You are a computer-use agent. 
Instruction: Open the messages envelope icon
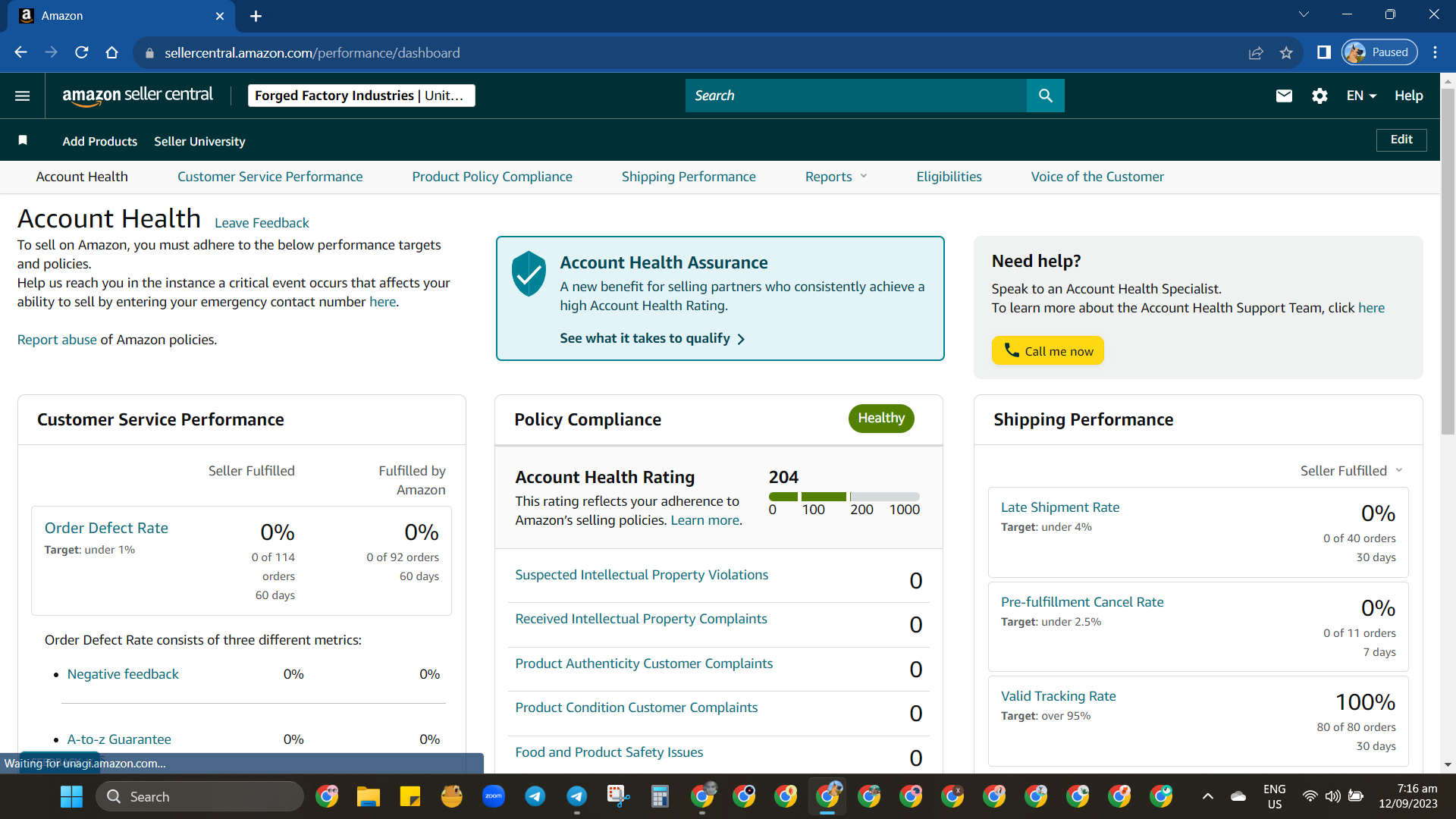(1283, 96)
